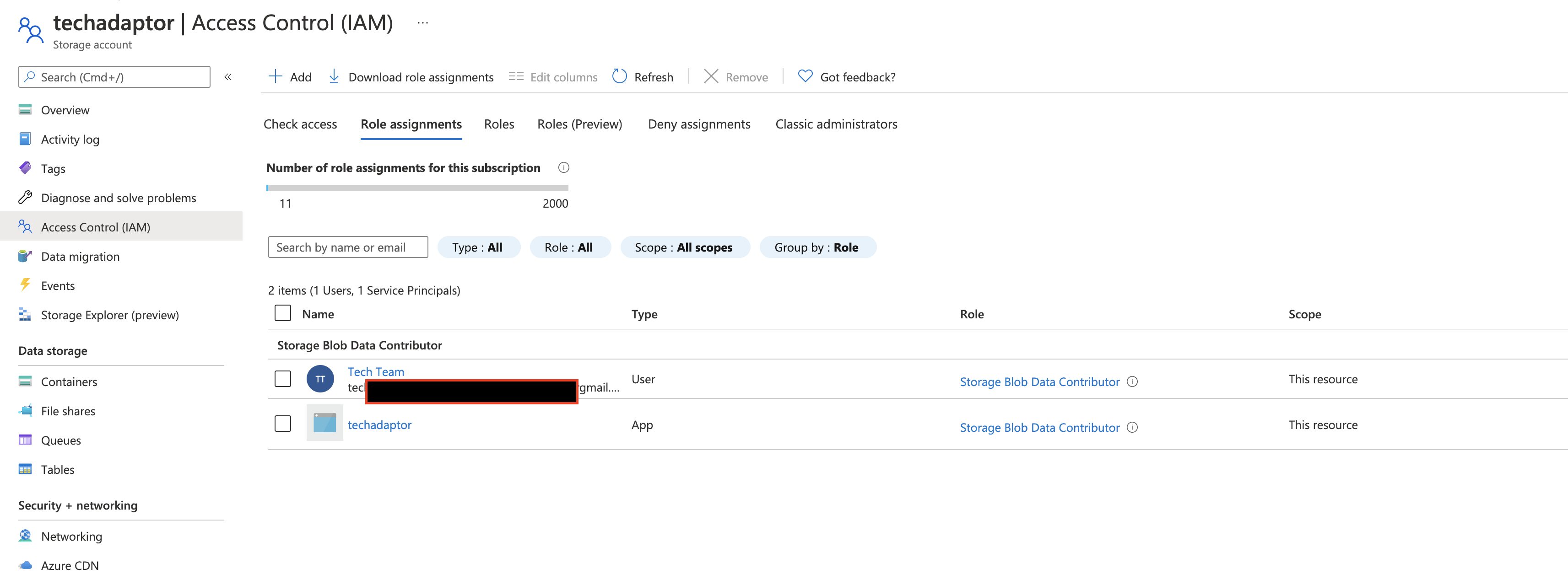Click the Queues icon
The height and width of the screenshot is (580, 1568).
coord(25,440)
